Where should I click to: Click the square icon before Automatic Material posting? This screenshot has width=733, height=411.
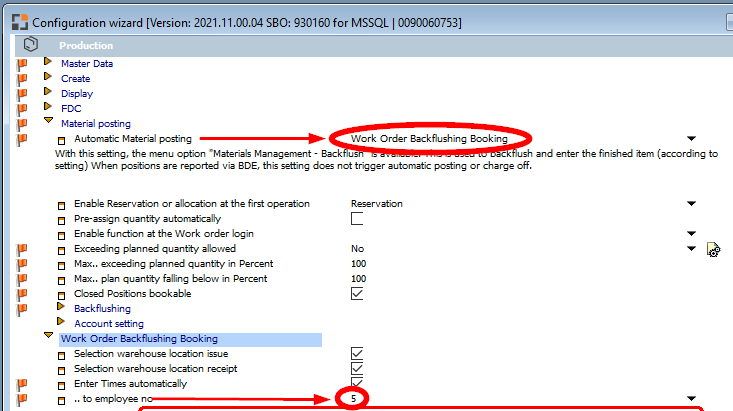pos(62,139)
